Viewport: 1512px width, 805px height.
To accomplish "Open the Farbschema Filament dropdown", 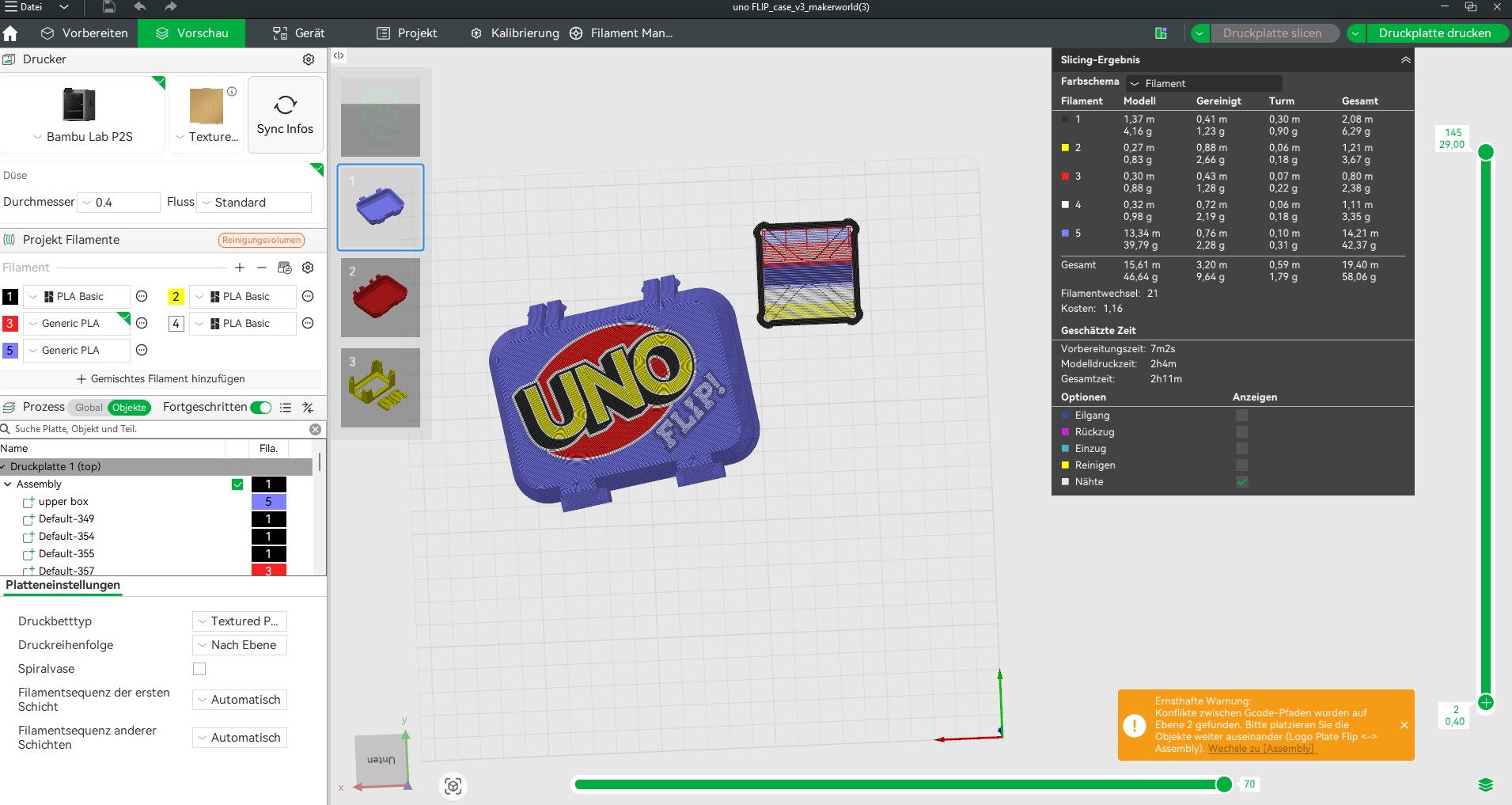I will tap(1204, 83).
